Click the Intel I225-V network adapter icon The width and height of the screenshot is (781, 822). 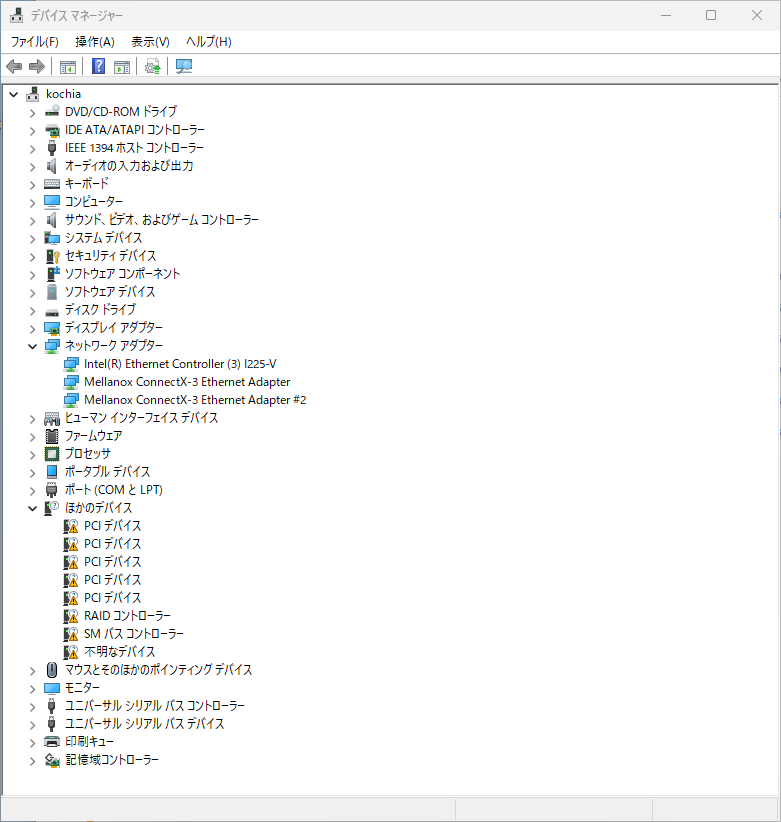[x=71, y=364]
